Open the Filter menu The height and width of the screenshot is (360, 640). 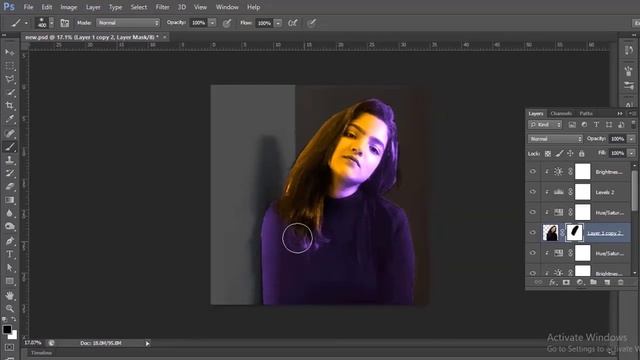(162, 7)
